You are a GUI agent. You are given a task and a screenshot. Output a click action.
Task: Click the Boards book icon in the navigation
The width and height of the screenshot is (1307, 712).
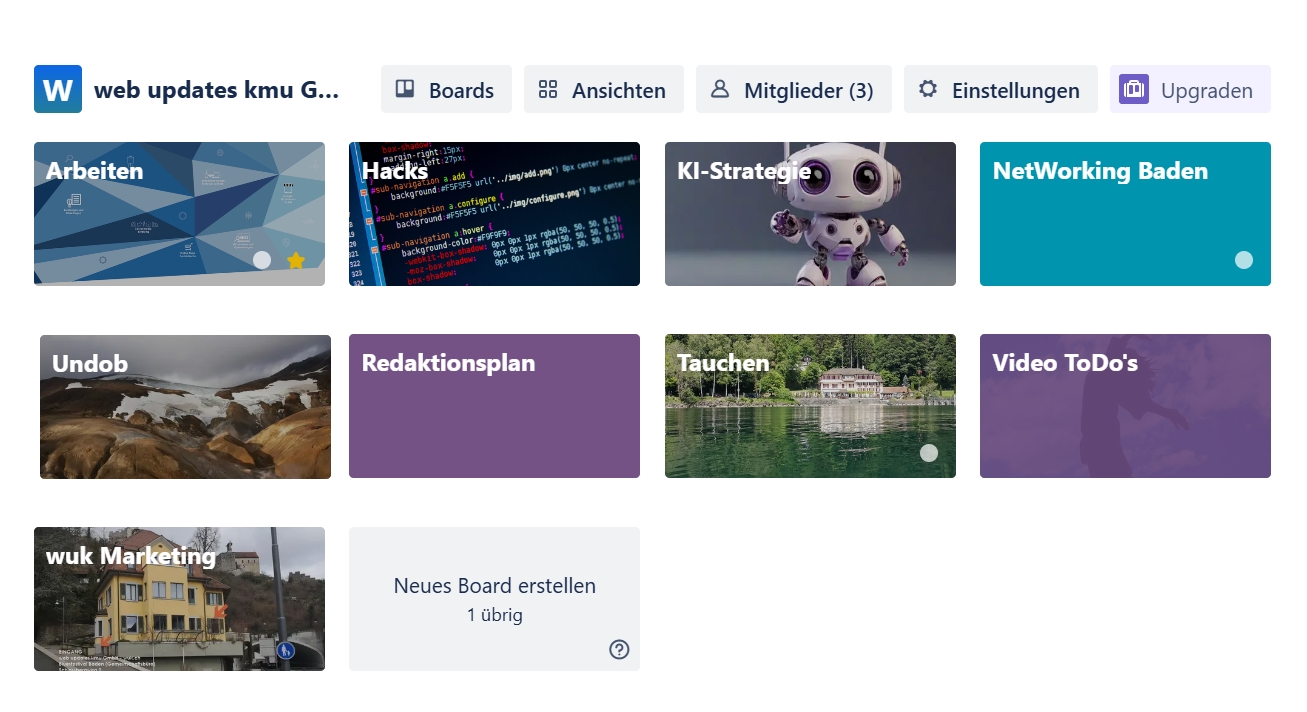point(404,89)
